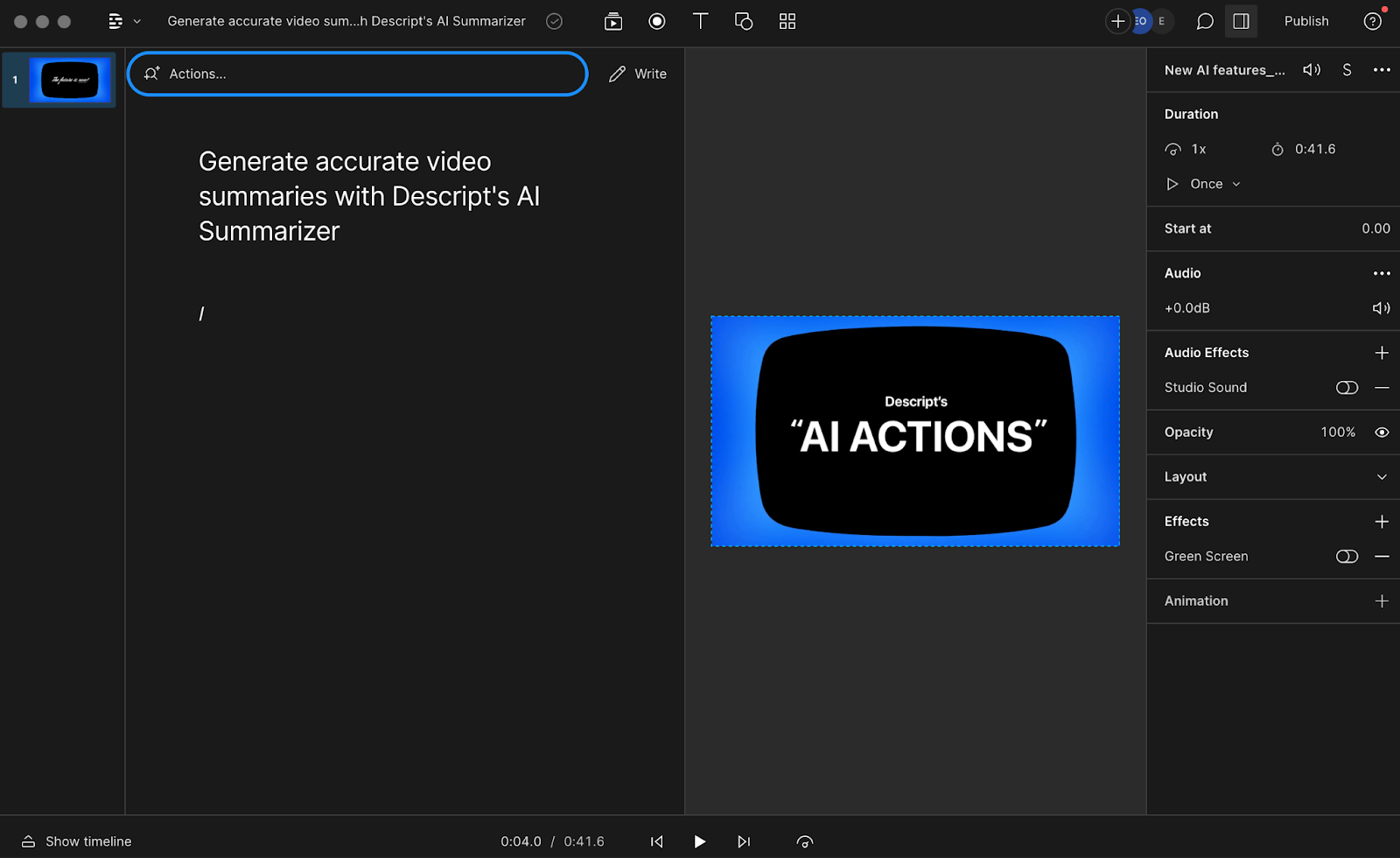The height and width of the screenshot is (858, 1400).
Task: Click the project title in the top bar
Action: (346, 21)
